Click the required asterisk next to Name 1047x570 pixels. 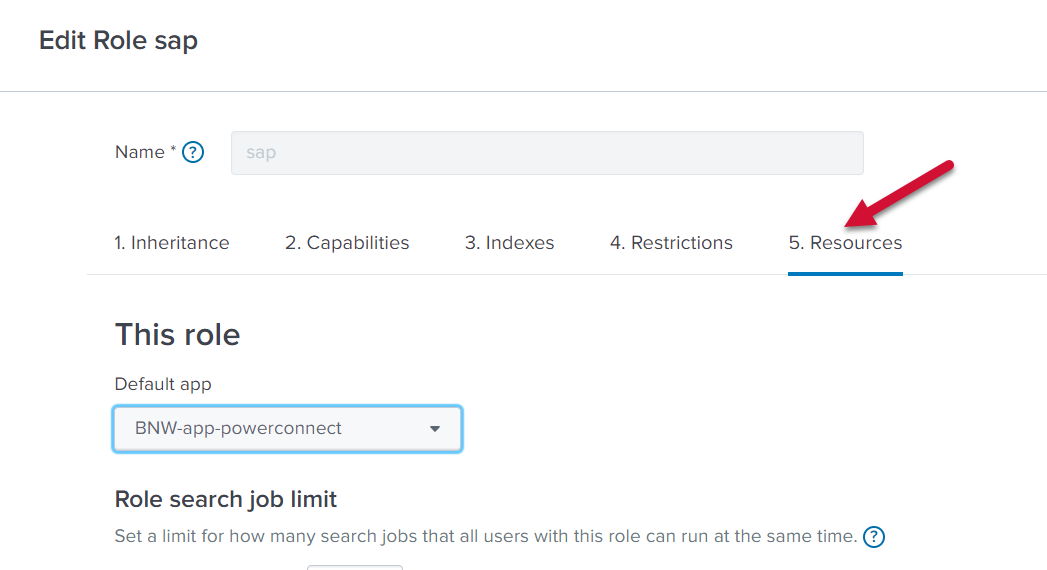pyautogui.click(x=173, y=150)
